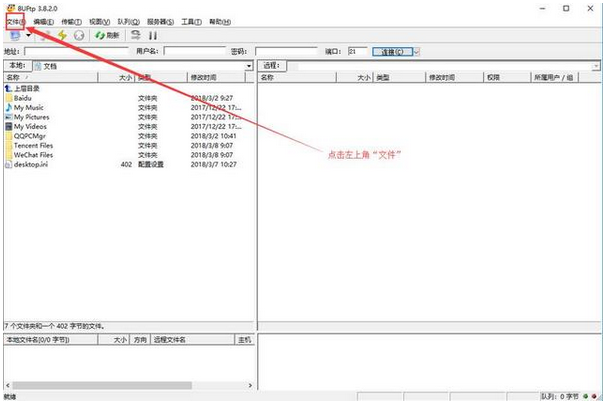The image size is (608, 406).
Task: Open the 队列(Q) menu
Action: pyautogui.click(x=128, y=22)
